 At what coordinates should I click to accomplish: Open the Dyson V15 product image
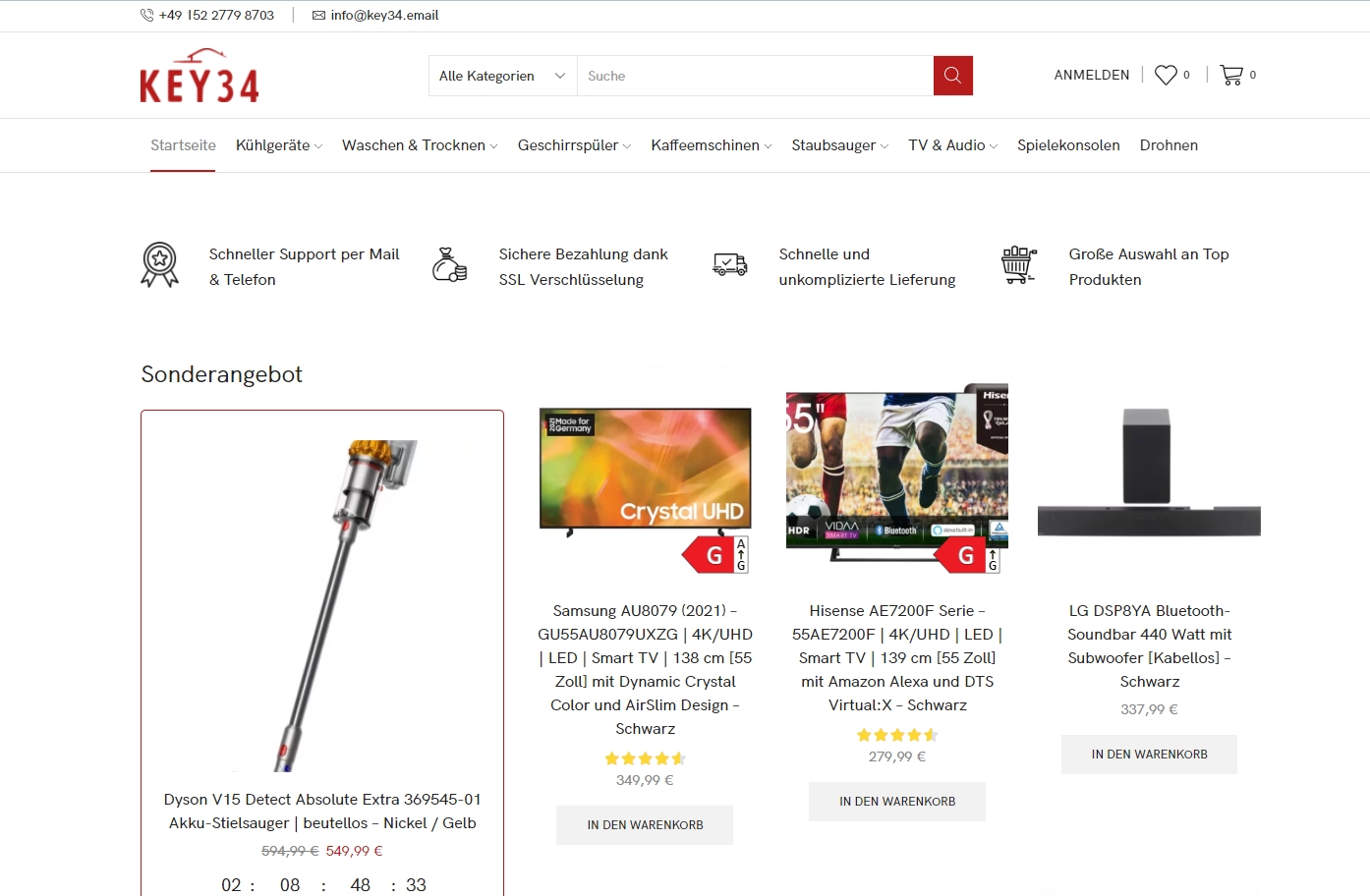322,605
